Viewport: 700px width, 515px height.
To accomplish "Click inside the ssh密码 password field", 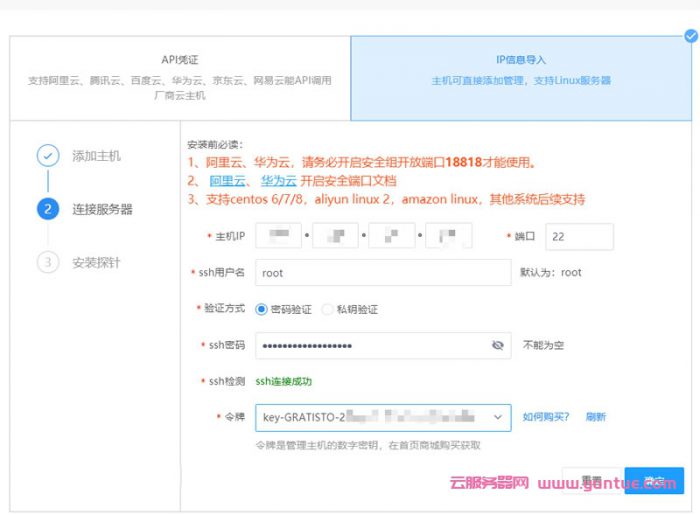I will (370, 345).
